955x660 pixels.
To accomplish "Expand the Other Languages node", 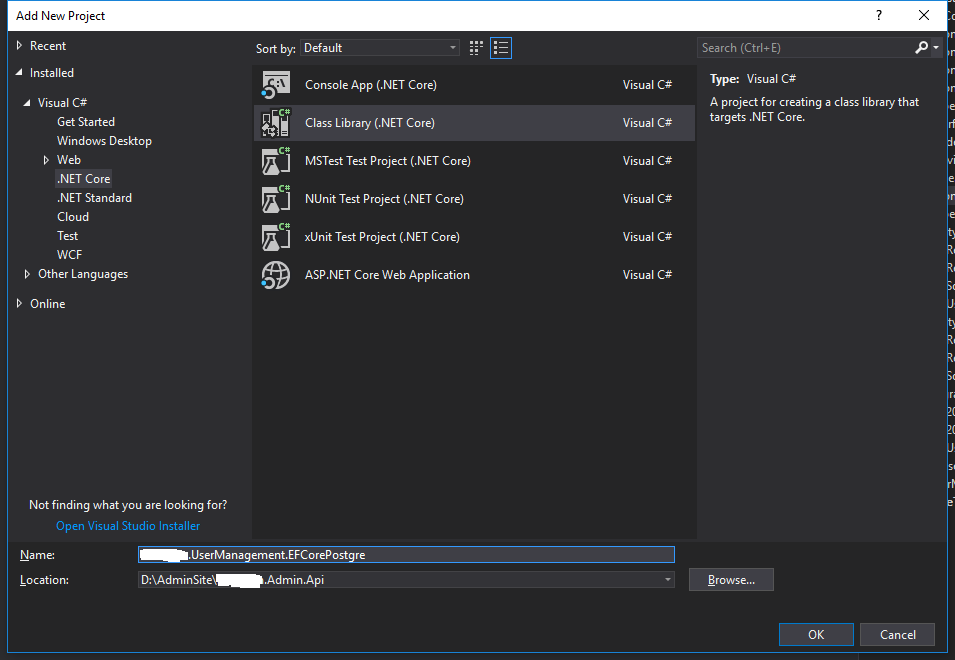I will click(x=27, y=274).
